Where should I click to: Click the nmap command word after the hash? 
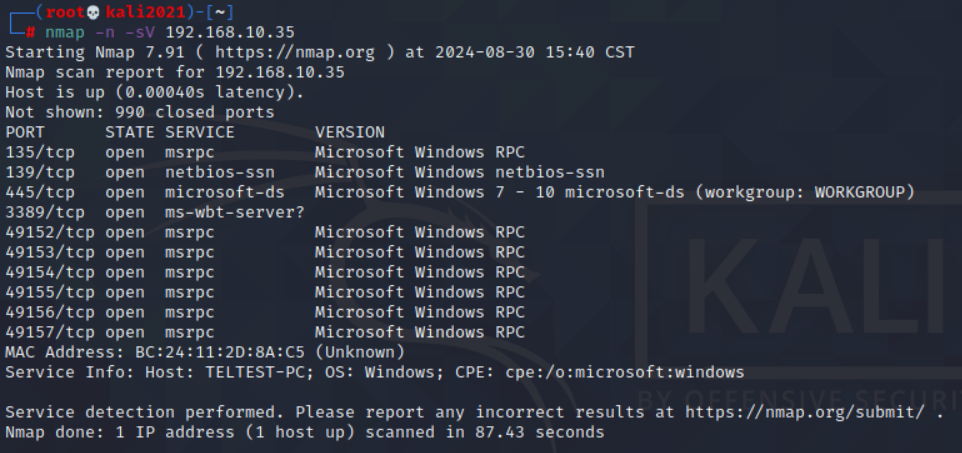pyautogui.click(x=65, y=32)
